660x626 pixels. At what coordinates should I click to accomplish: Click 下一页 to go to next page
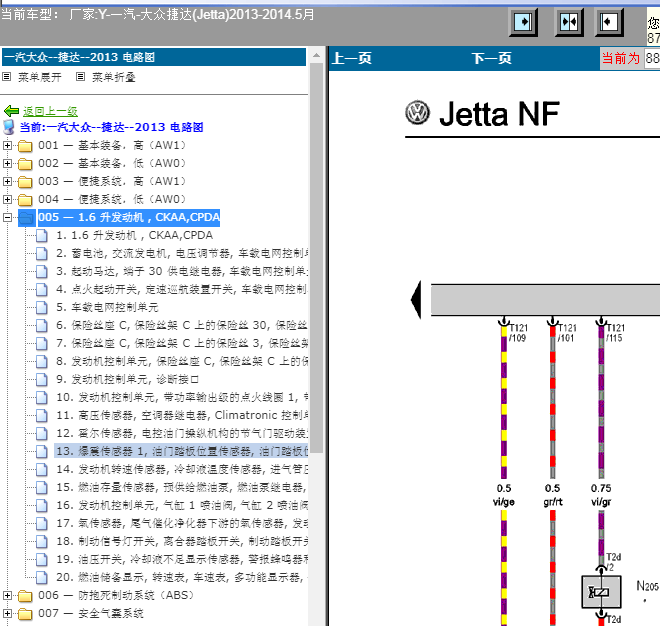point(491,58)
